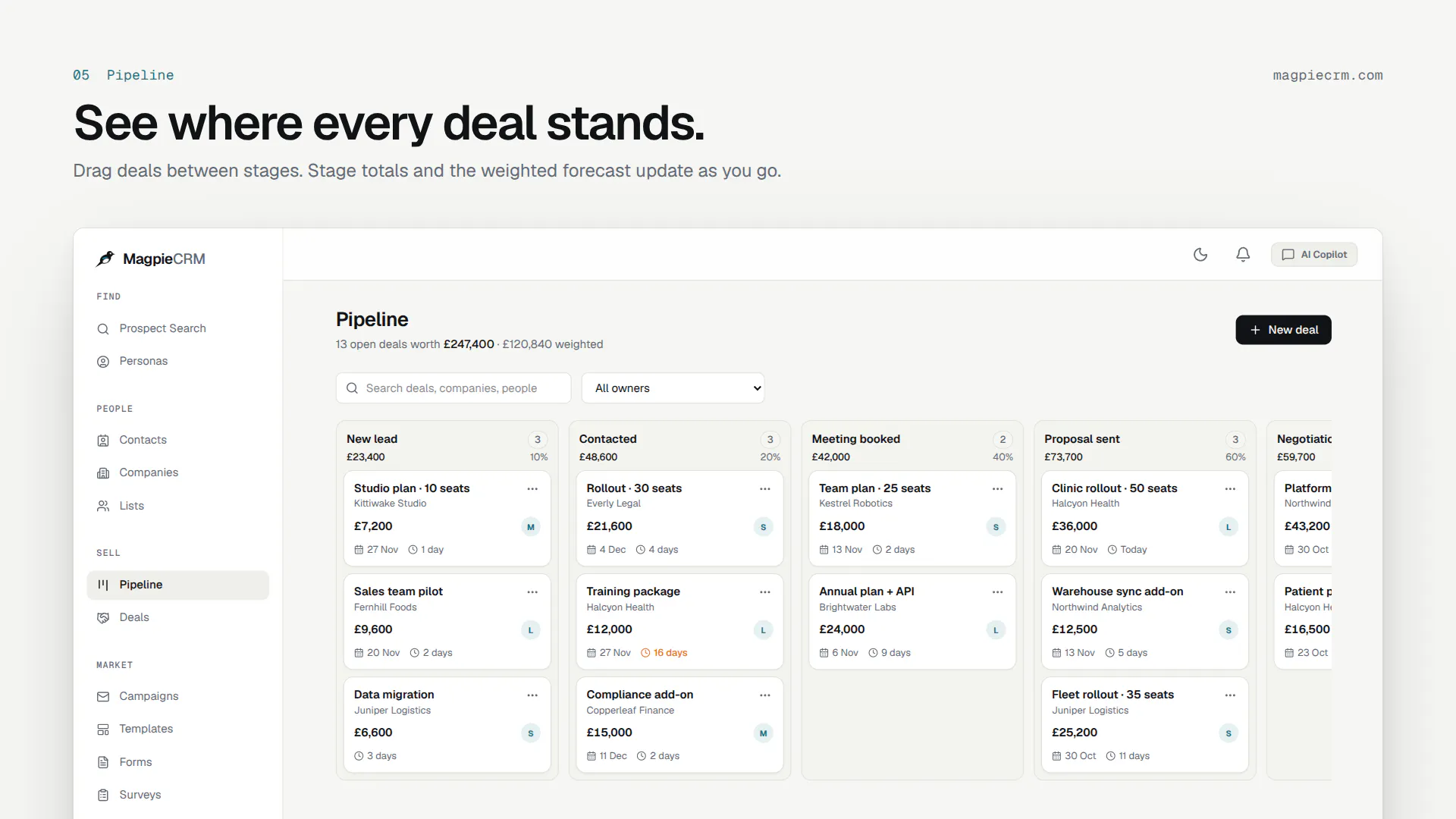Click the £24,000 amount on Annual plan card
The image size is (1456, 819).
(842, 629)
